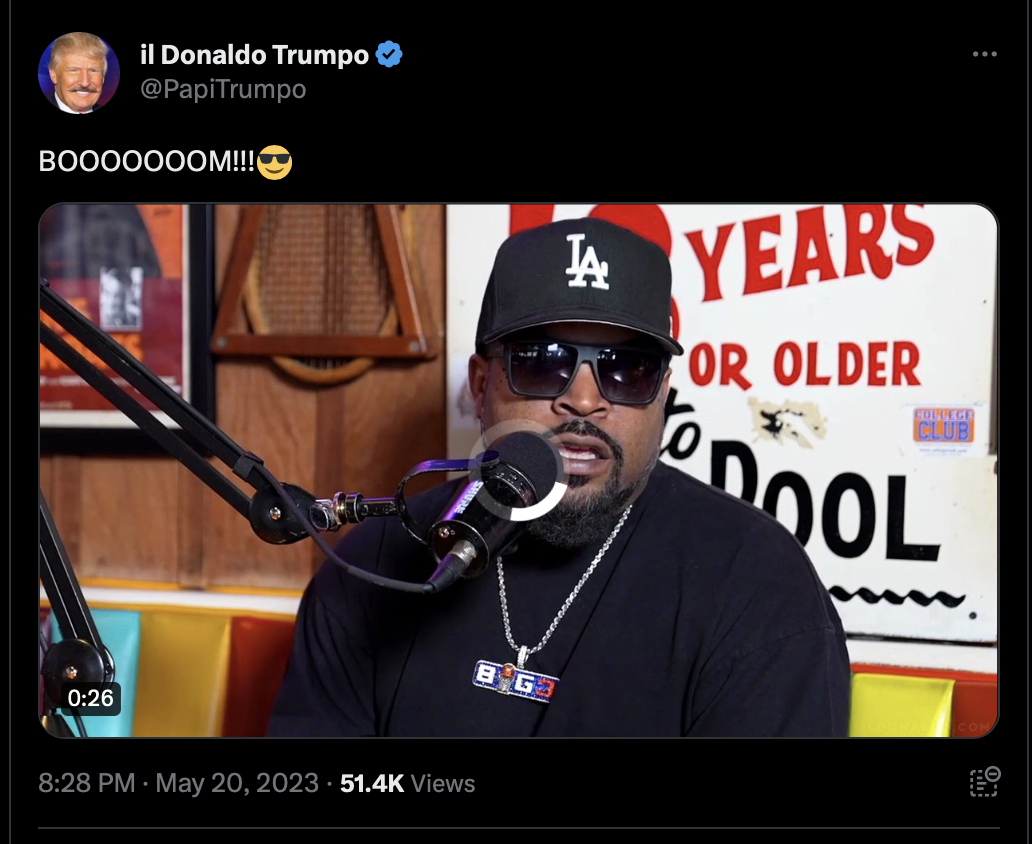Open the round profile avatar picture
Image resolution: width=1032 pixels, height=844 pixels.
click(x=79, y=72)
